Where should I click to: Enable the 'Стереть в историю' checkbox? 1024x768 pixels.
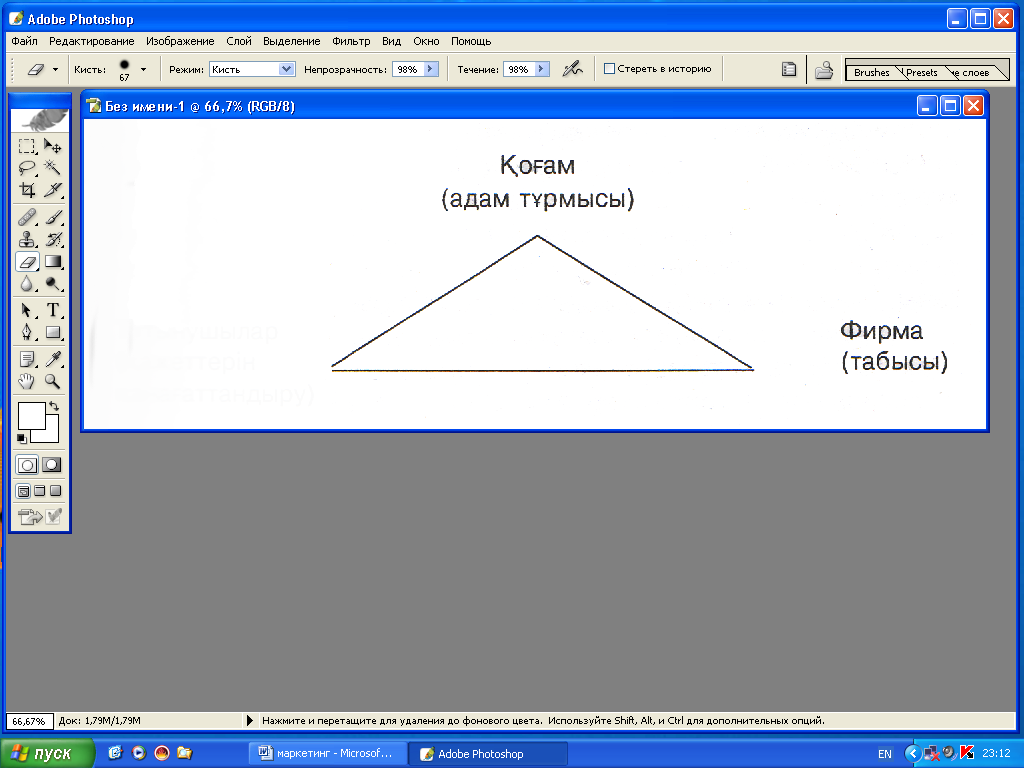609,69
